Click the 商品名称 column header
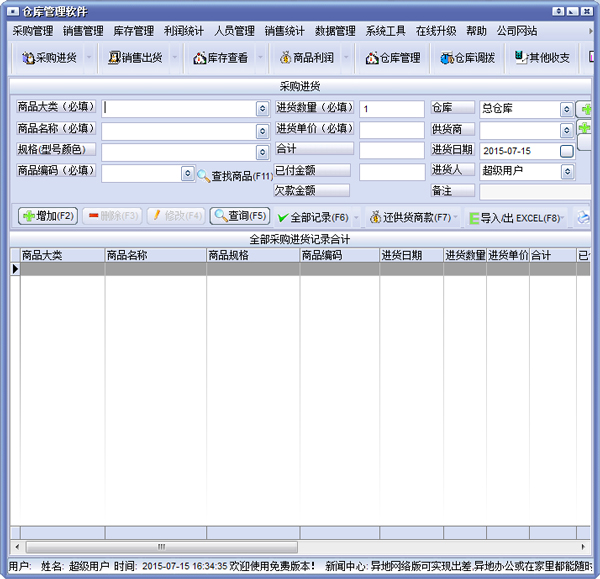Screen dimensions: 600x579 (156, 255)
